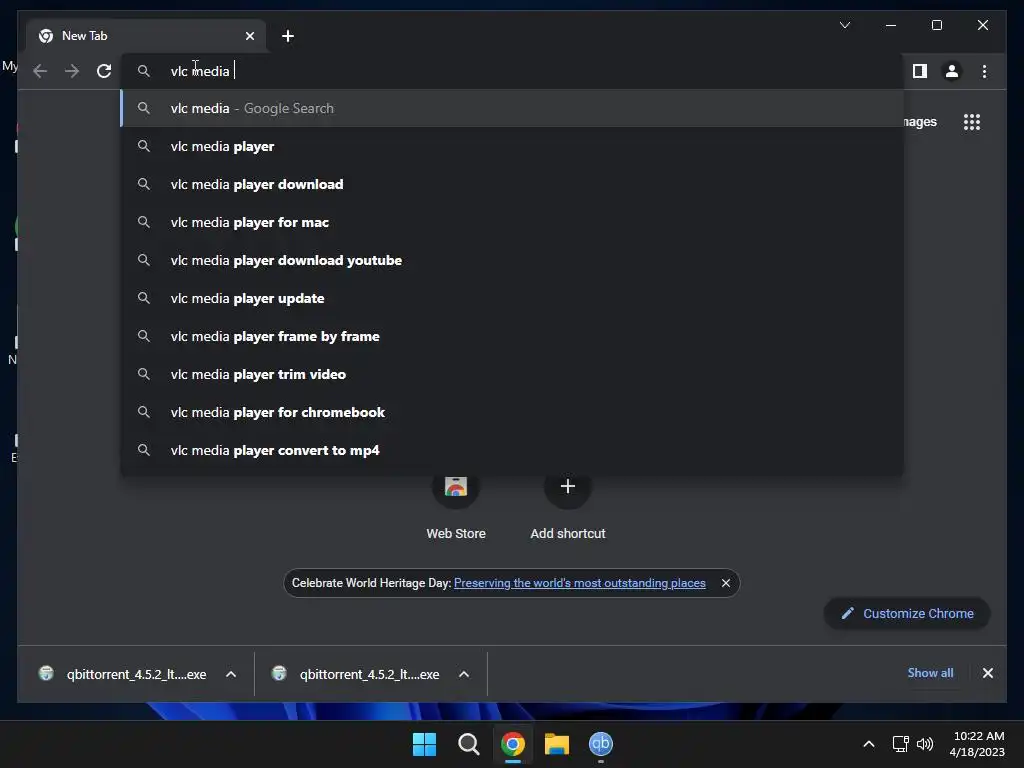This screenshot has width=1024, height=768.
Task: Select the New Tab tab
Action: tap(146, 36)
